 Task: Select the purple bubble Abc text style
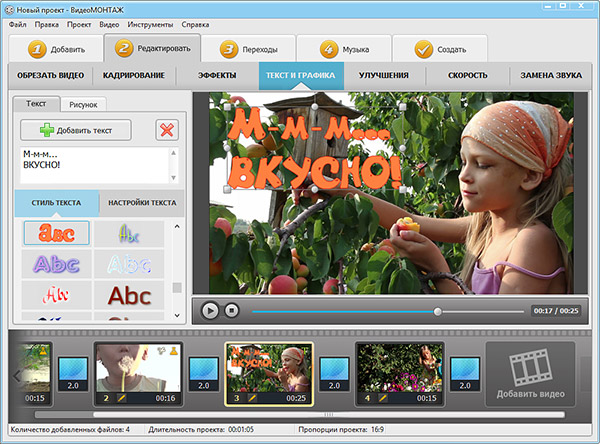tap(57, 264)
